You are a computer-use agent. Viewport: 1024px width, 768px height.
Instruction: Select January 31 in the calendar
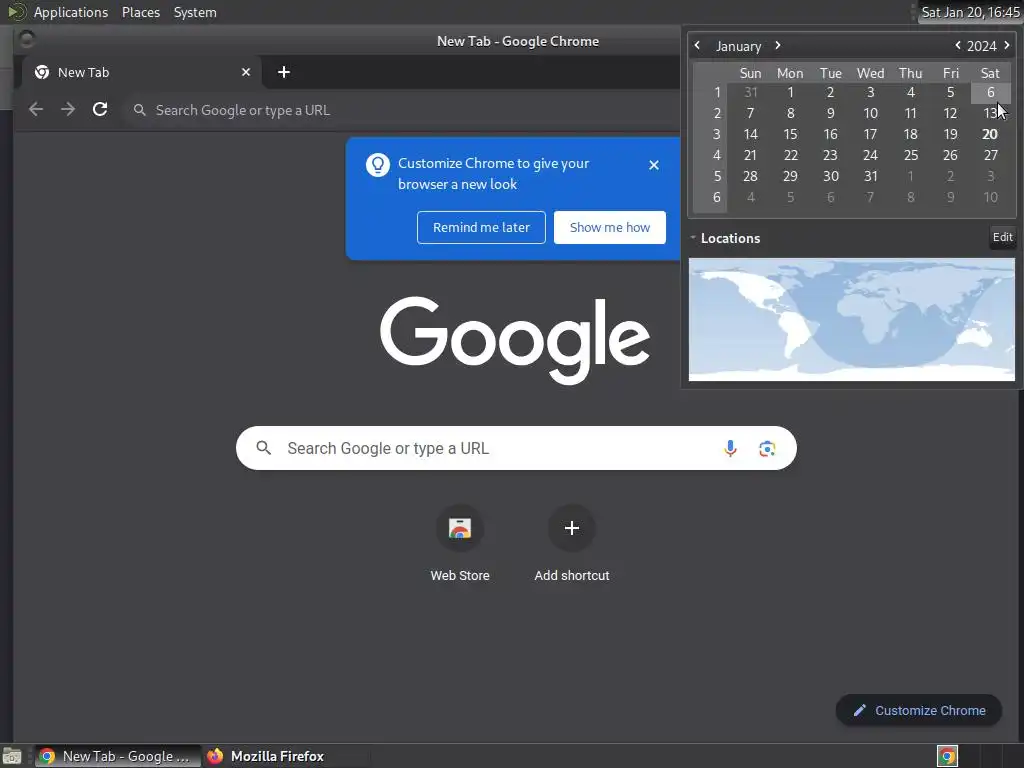(871, 176)
